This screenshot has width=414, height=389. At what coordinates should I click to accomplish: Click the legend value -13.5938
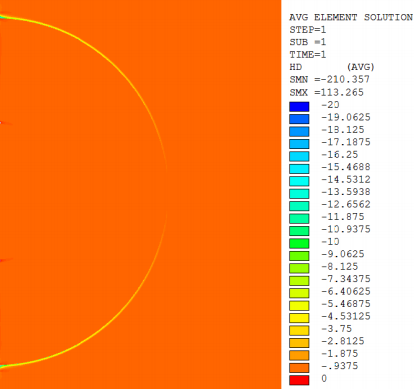(x=346, y=192)
